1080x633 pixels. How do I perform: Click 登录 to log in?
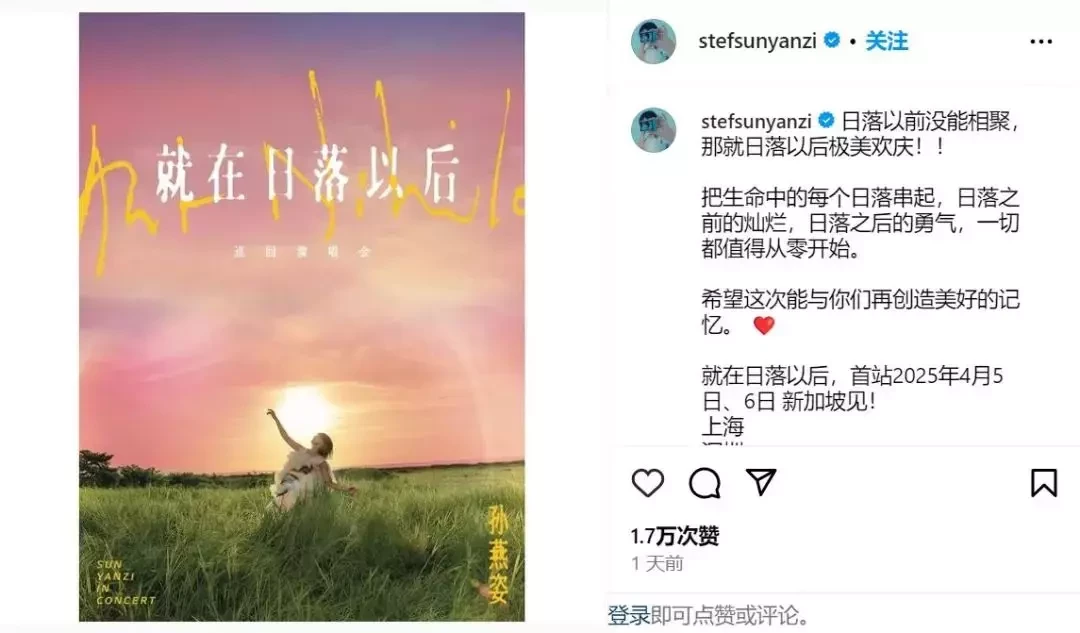click(628, 614)
